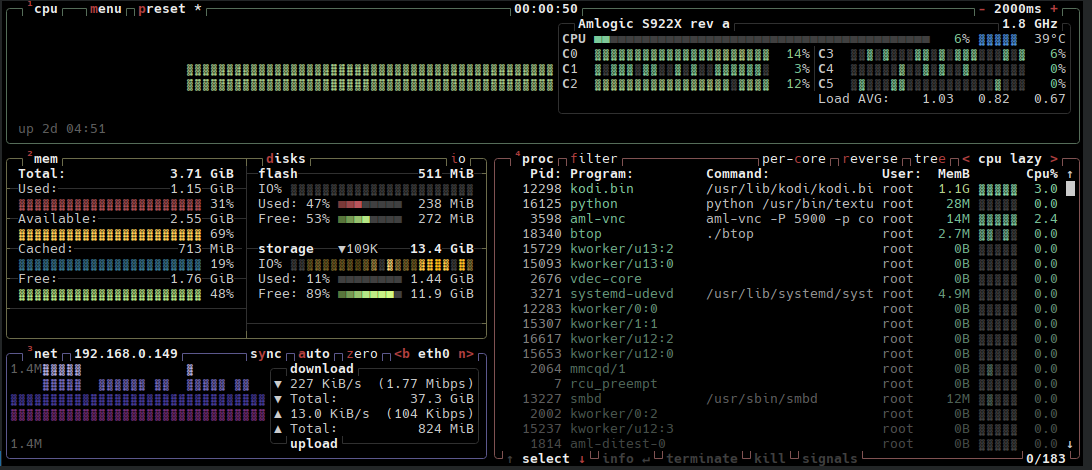Open the menu option in cpu box
Viewport: 1092px width, 470px height.
(x=106, y=9)
